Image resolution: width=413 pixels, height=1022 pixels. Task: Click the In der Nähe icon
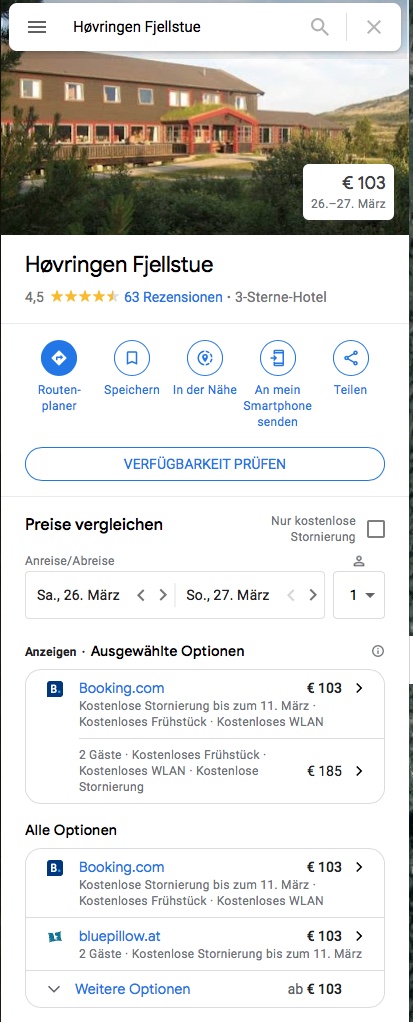point(205,358)
